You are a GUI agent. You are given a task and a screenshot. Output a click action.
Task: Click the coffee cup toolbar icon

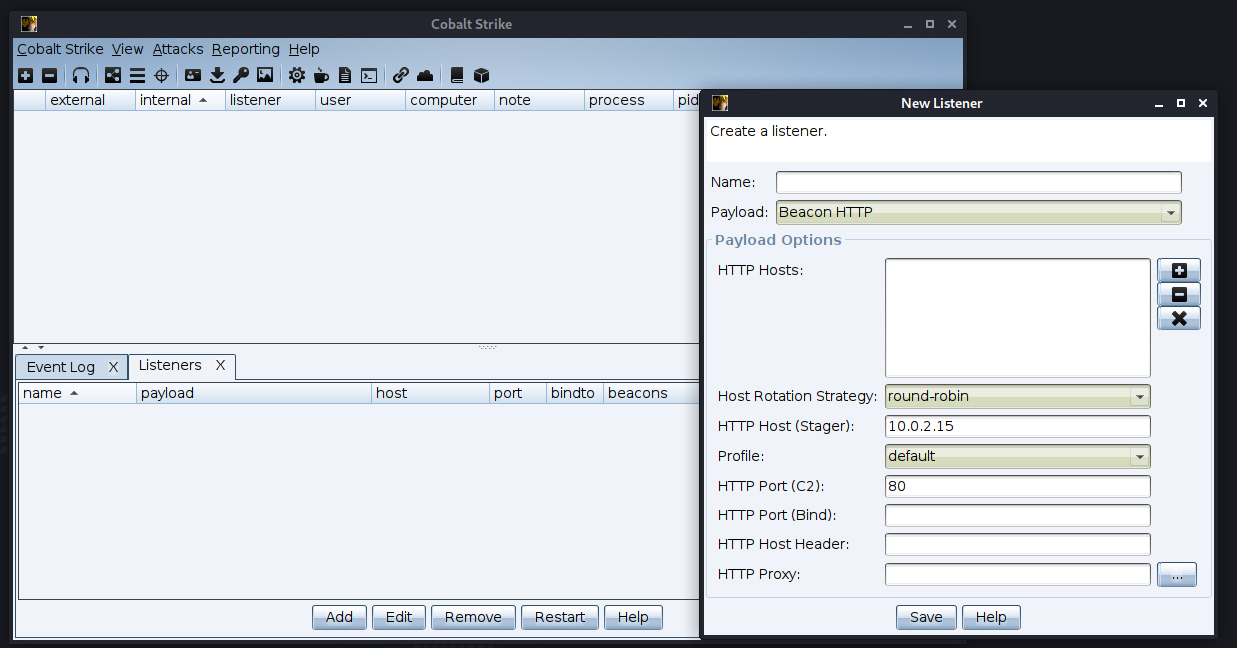[x=321, y=75]
